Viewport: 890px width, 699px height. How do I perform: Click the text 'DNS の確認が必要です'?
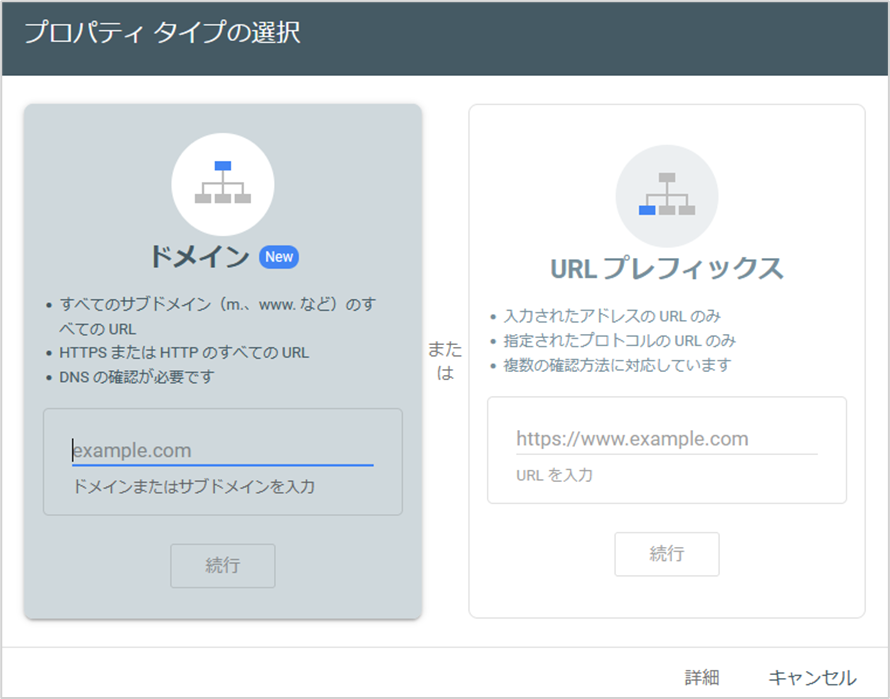[137, 377]
